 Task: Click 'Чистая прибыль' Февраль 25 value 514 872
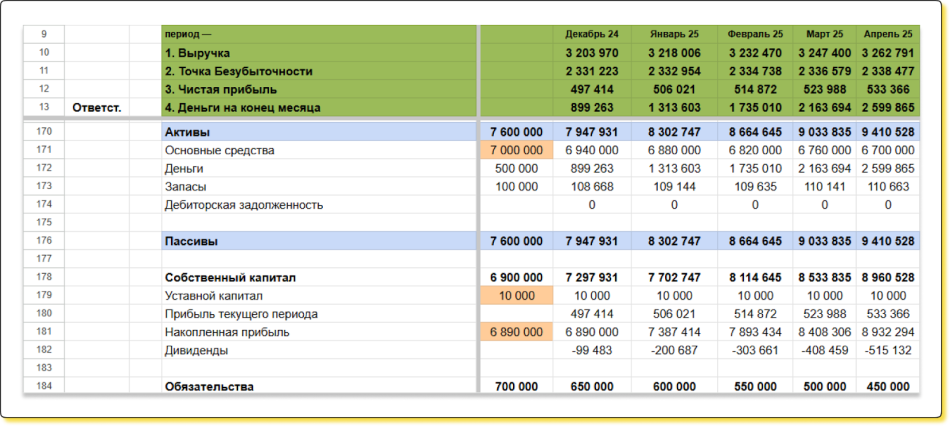(755, 89)
